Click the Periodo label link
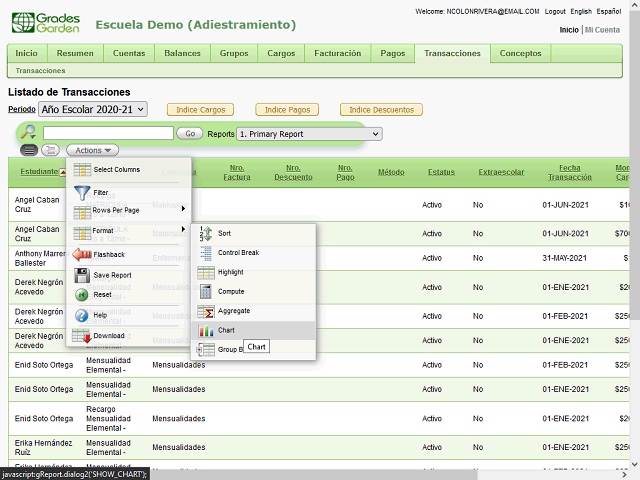The width and height of the screenshot is (640, 480). coord(22,109)
